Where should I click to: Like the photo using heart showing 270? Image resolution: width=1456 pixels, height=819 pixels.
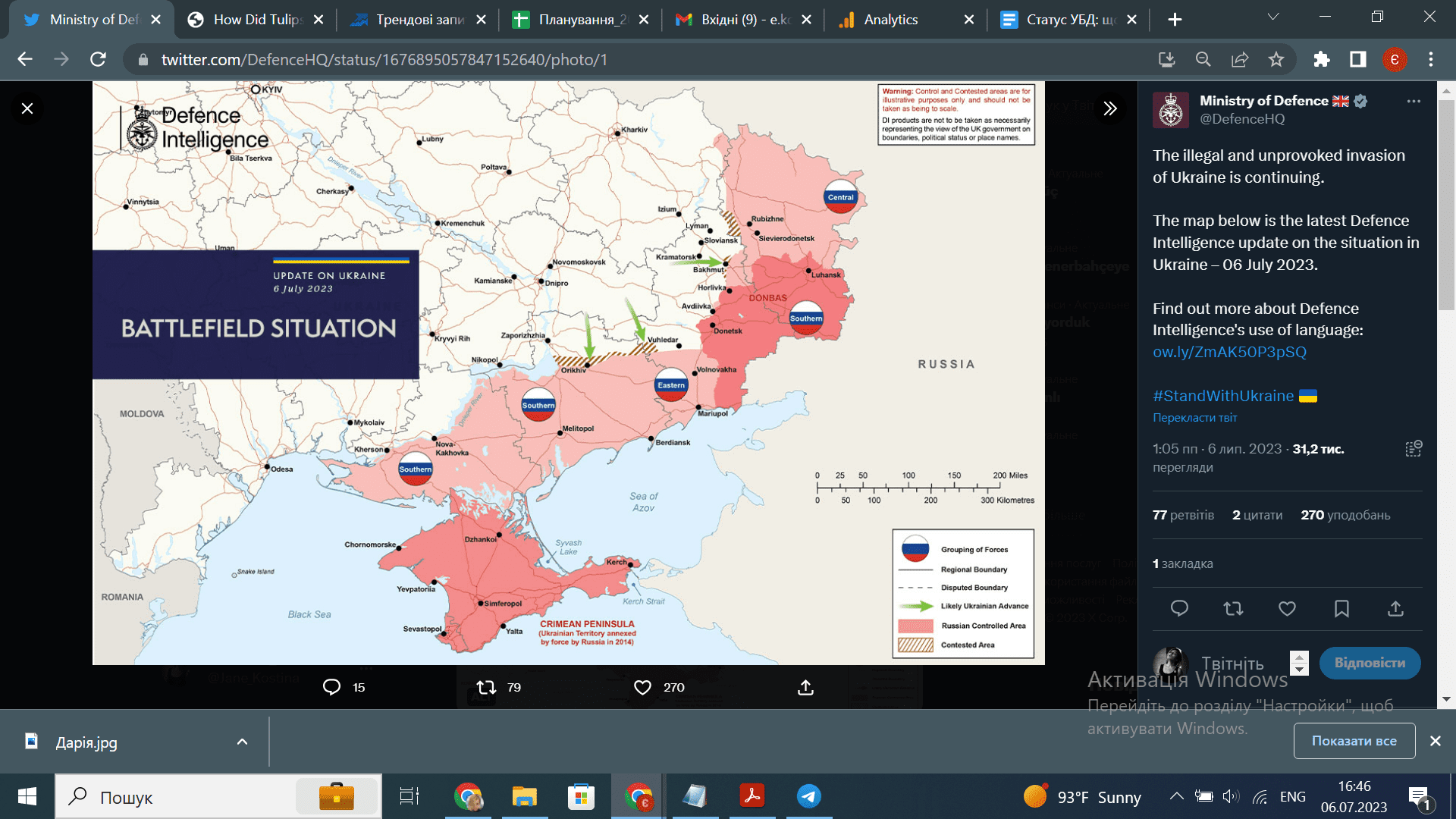pyautogui.click(x=642, y=687)
